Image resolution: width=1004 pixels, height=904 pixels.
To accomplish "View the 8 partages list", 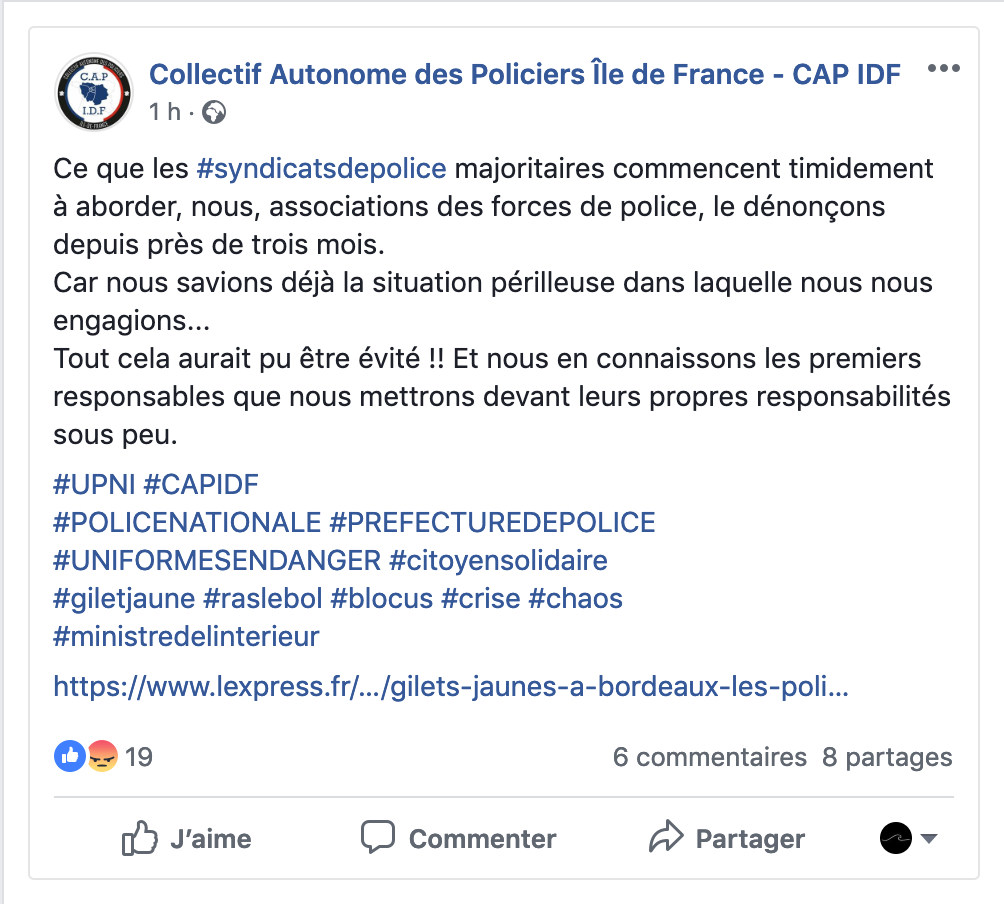I will point(887,757).
